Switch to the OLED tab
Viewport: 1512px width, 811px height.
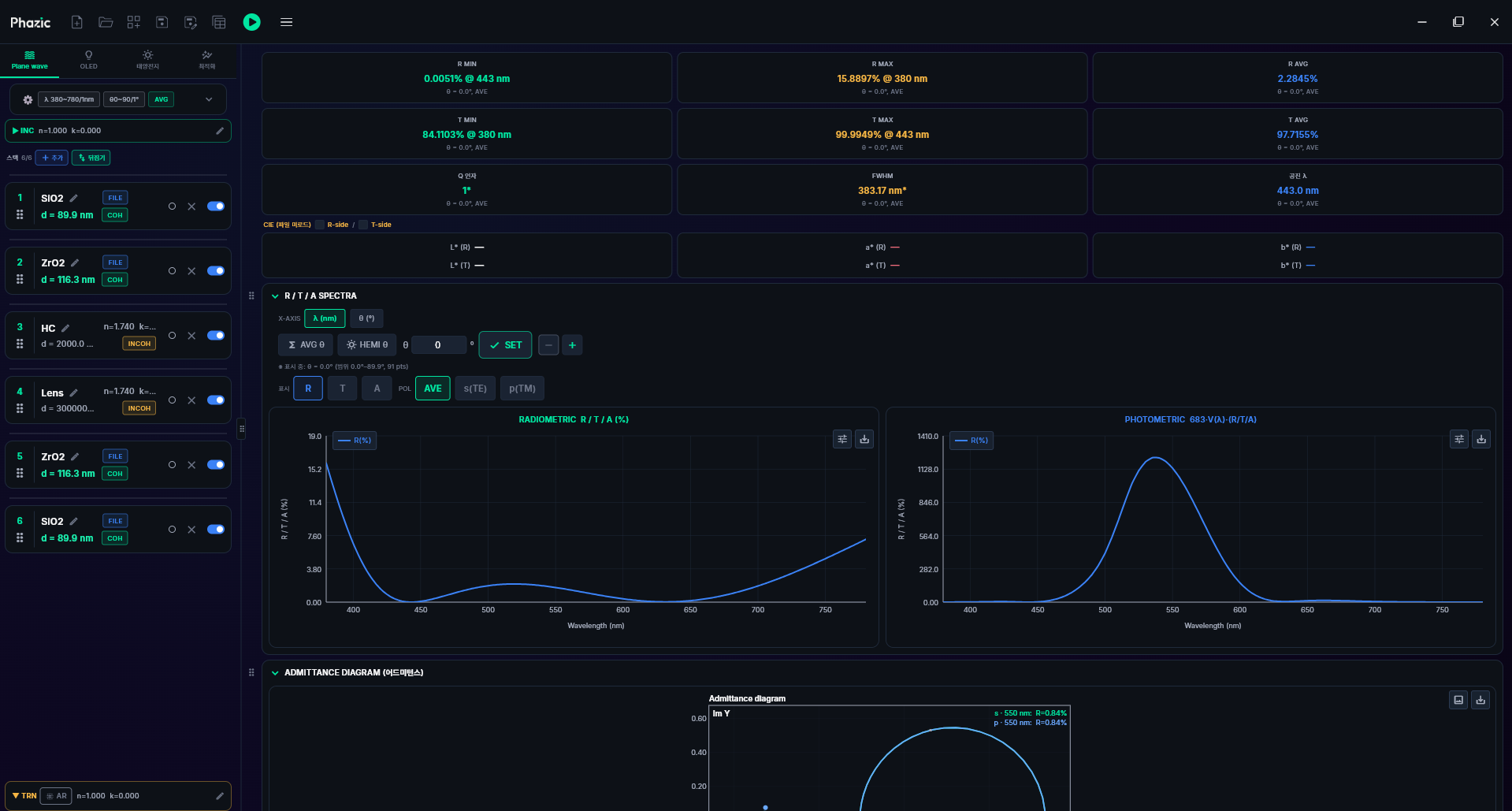(88, 60)
